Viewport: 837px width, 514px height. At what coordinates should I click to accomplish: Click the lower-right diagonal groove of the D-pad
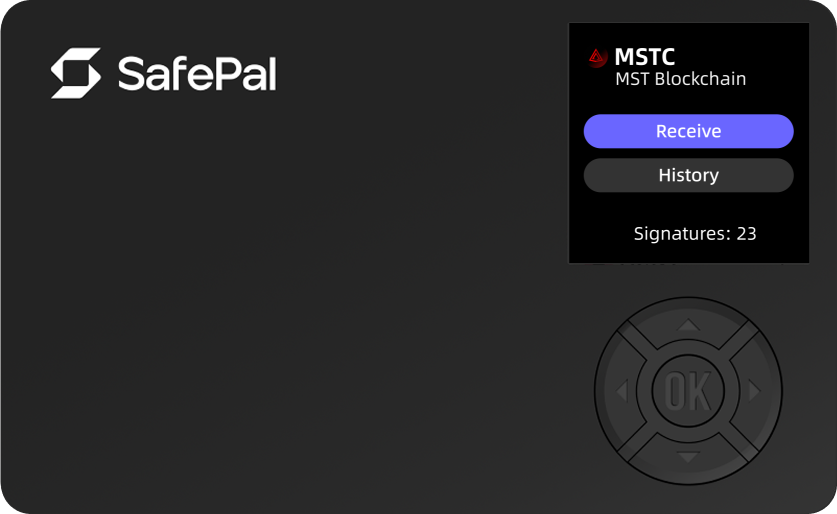tap(740, 442)
